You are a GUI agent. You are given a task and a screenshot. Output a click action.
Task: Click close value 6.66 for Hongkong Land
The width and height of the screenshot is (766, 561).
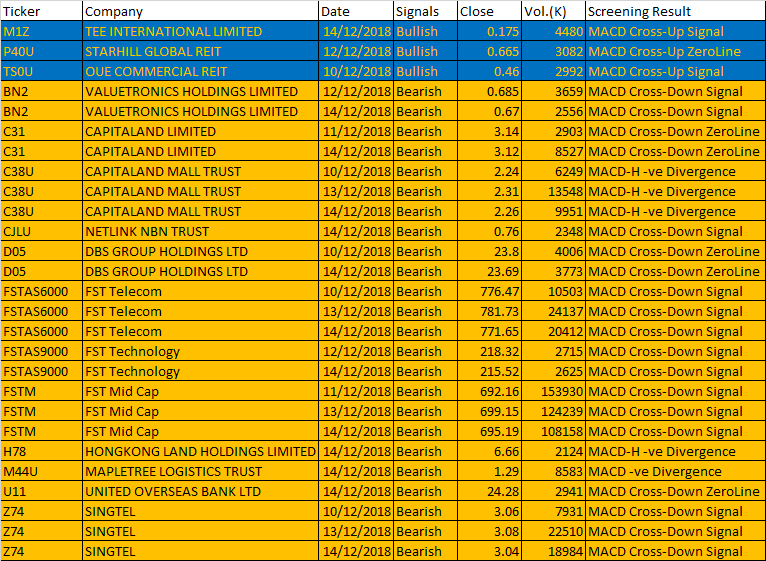(x=489, y=452)
